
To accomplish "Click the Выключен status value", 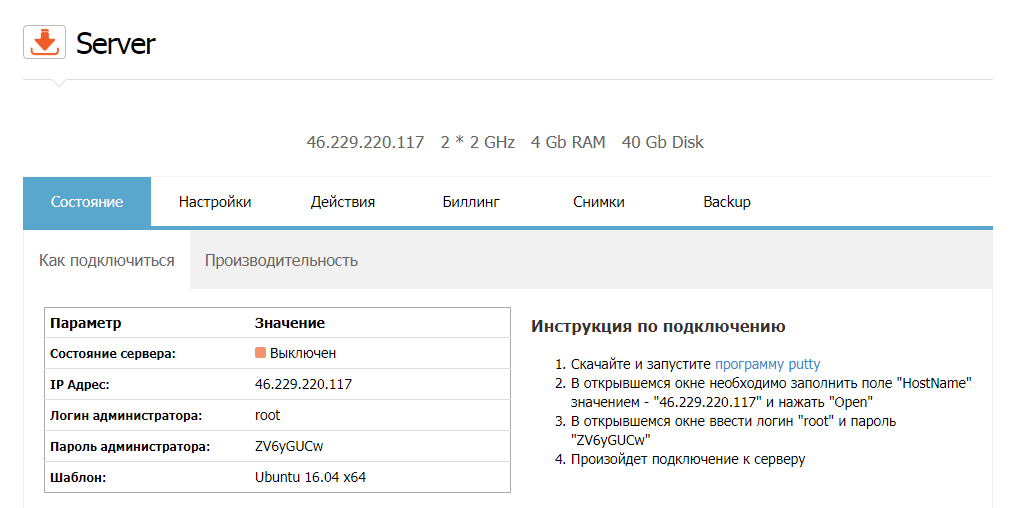I will 303,354.
